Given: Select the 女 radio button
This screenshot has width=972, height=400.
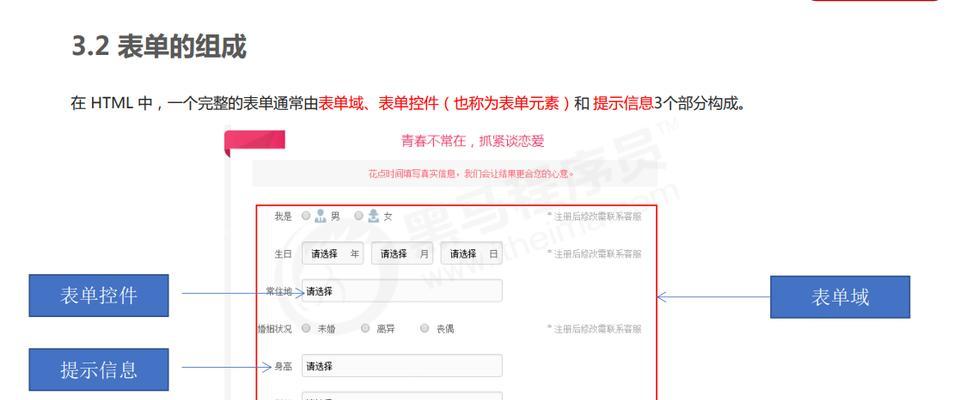Looking at the screenshot, I should [x=358, y=216].
